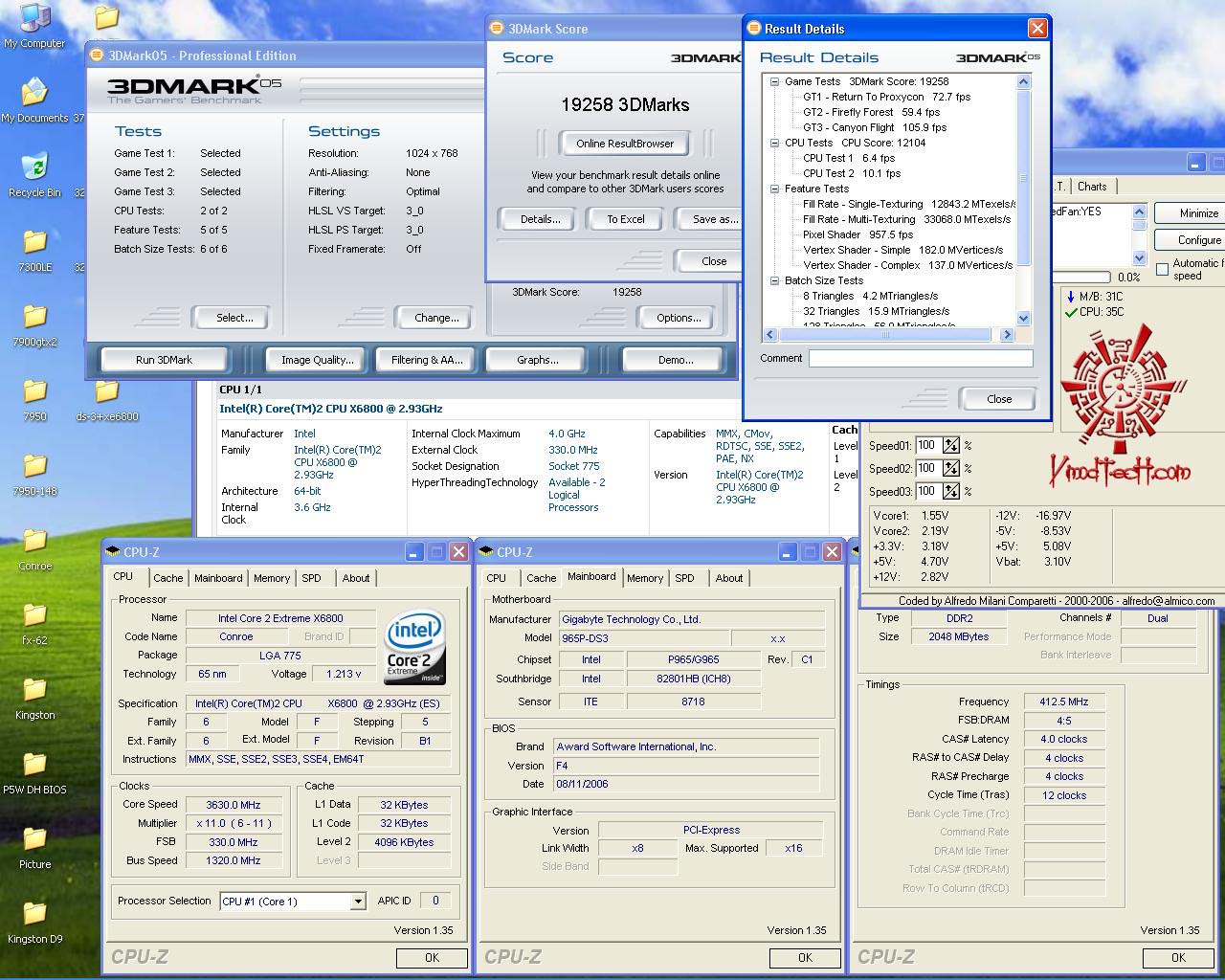Image resolution: width=1225 pixels, height=980 pixels.
Task: Click title bar icon of CPU-Z processor window
Action: point(113,551)
